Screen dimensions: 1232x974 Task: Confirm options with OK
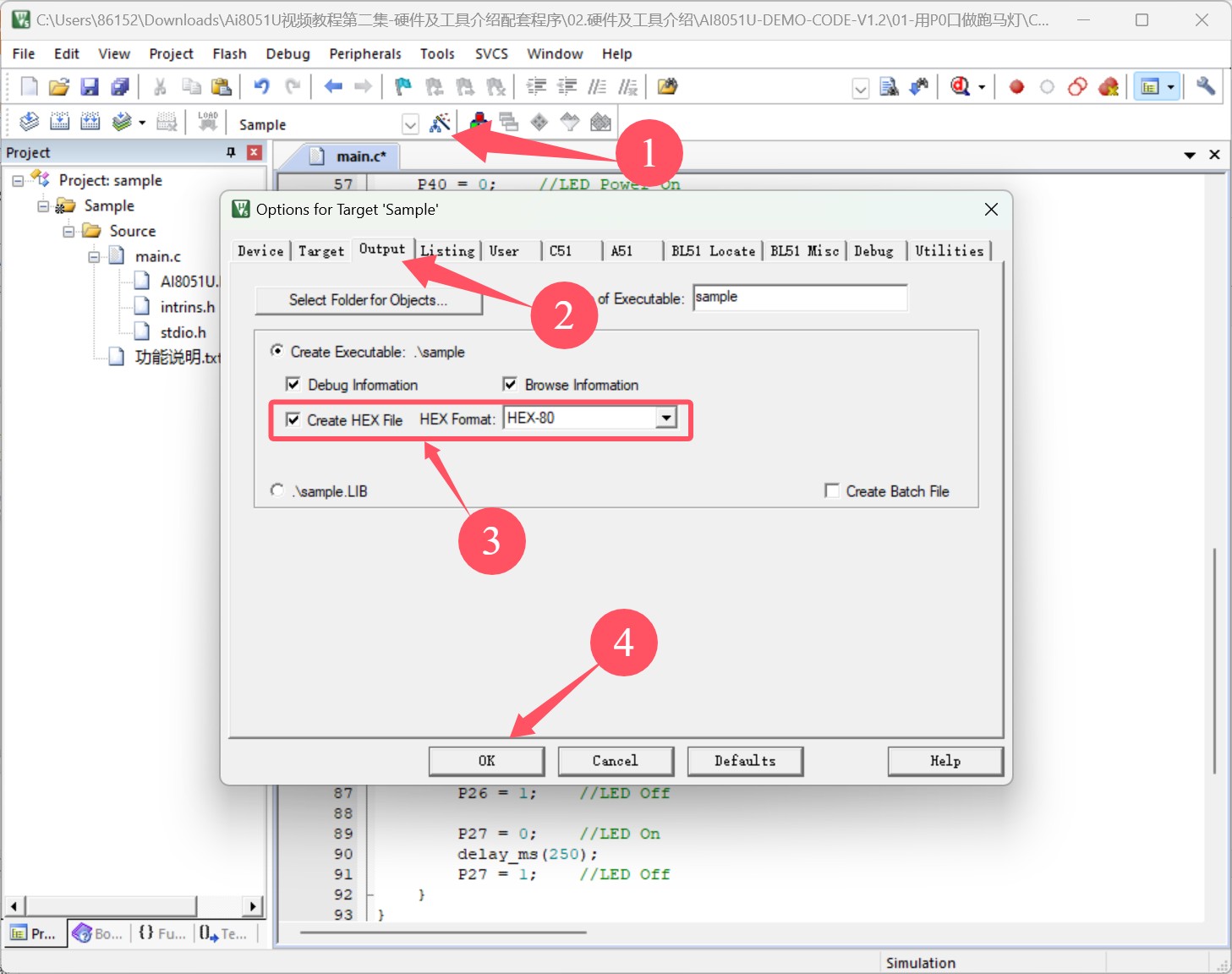487,761
